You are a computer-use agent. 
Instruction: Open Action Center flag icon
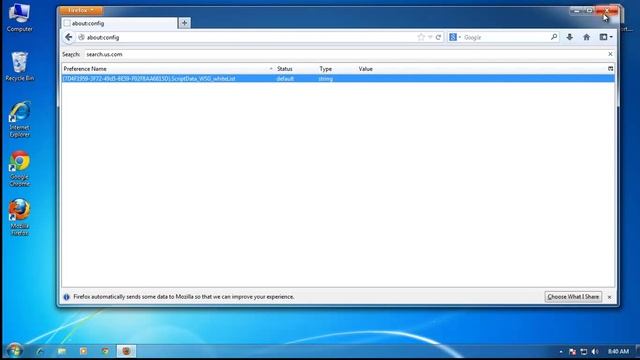tap(572, 351)
